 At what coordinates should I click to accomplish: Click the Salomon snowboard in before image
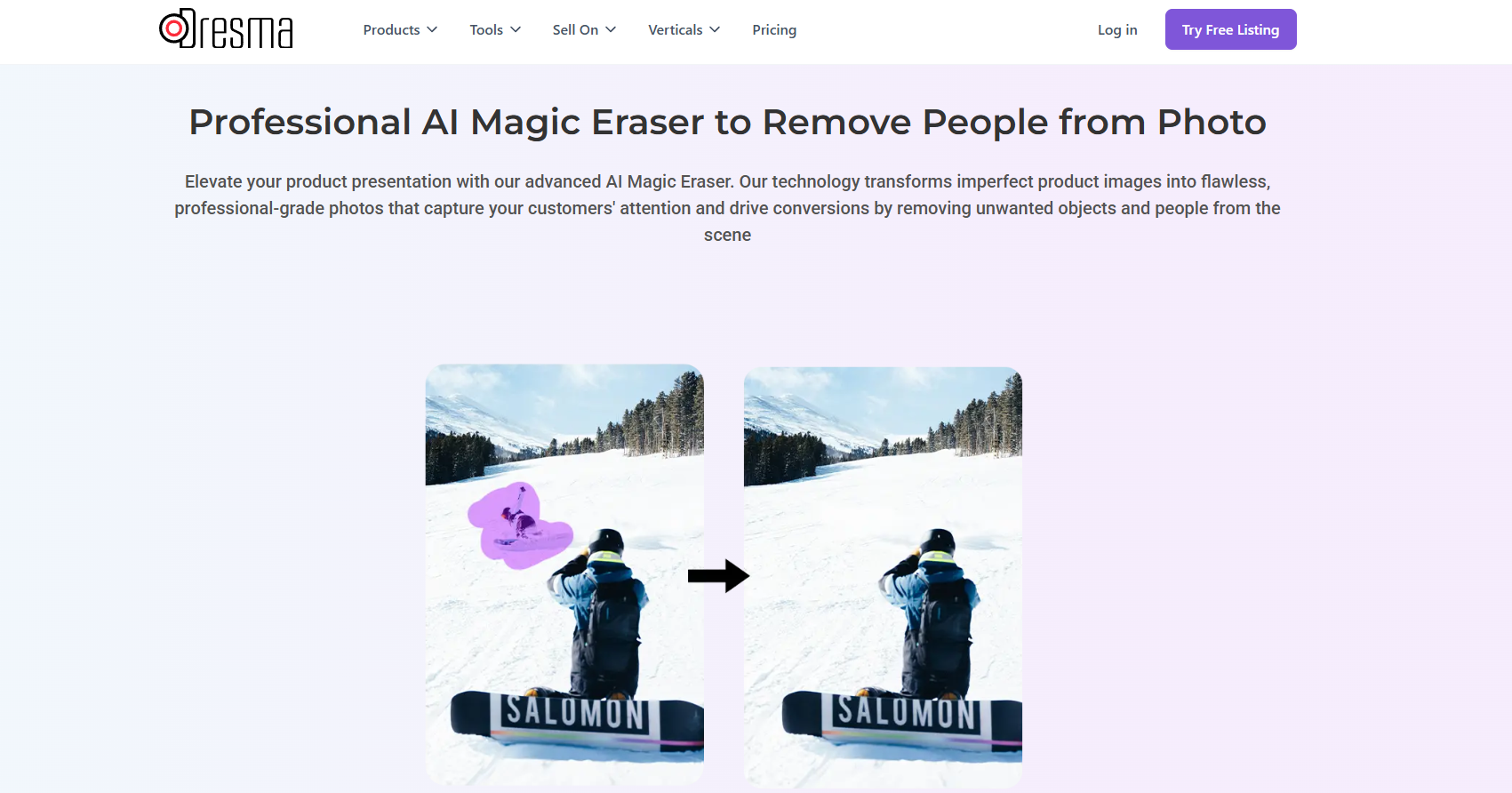click(577, 720)
